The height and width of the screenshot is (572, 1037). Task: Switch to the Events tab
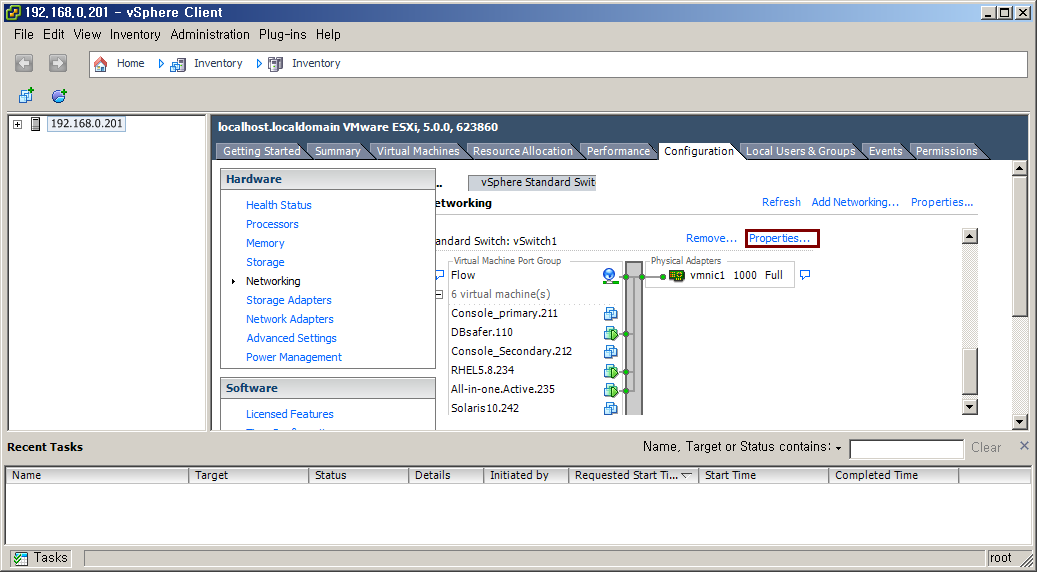[x=886, y=151]
